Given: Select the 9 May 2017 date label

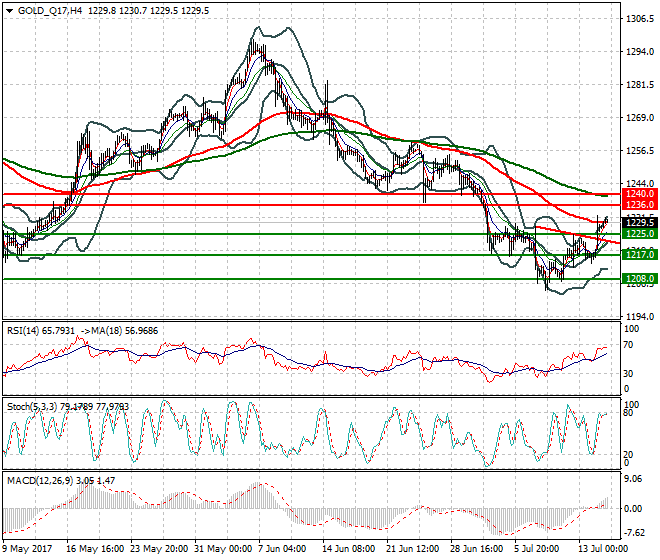Looking at the screenshot, I should pyautogui.click(x=27, y=549).
